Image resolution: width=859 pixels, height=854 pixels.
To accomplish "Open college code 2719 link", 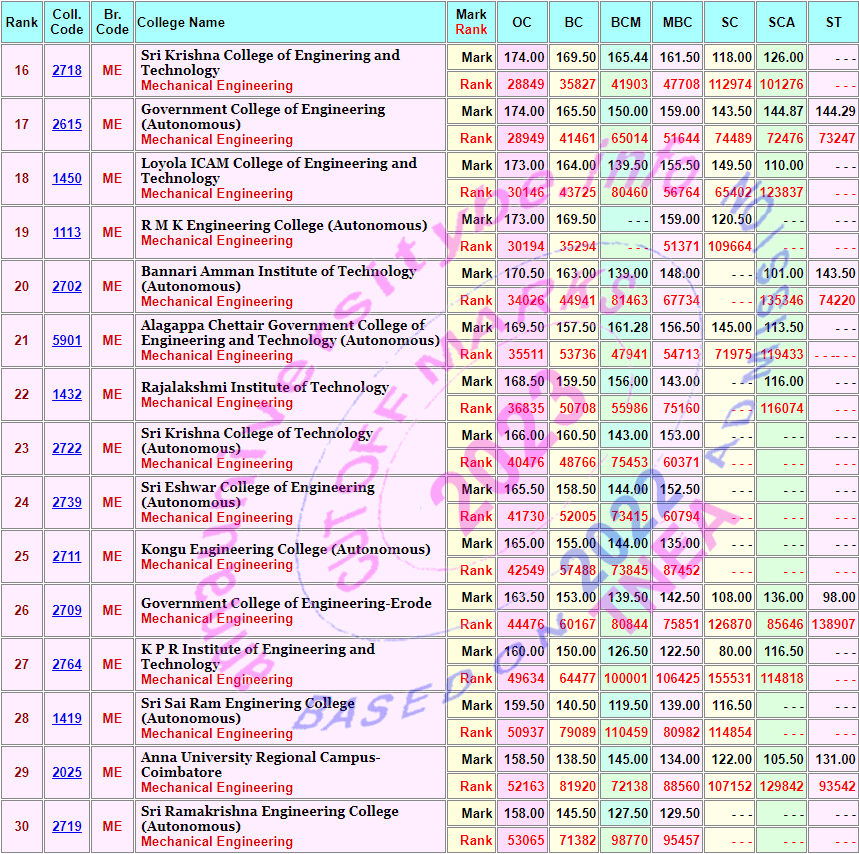I will (x=67, y=826).
